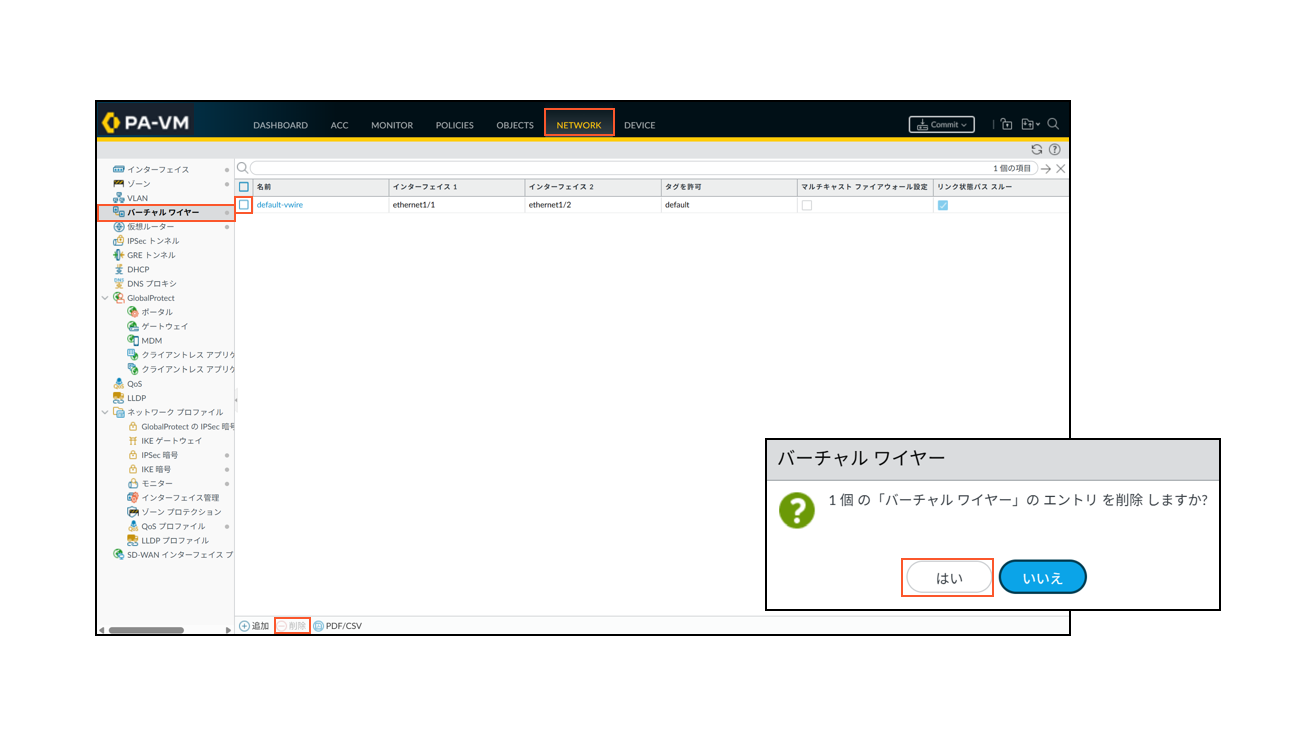1314x737 pixels.
Task: Open the DASHBOARD tab
Action: point(282,125)
